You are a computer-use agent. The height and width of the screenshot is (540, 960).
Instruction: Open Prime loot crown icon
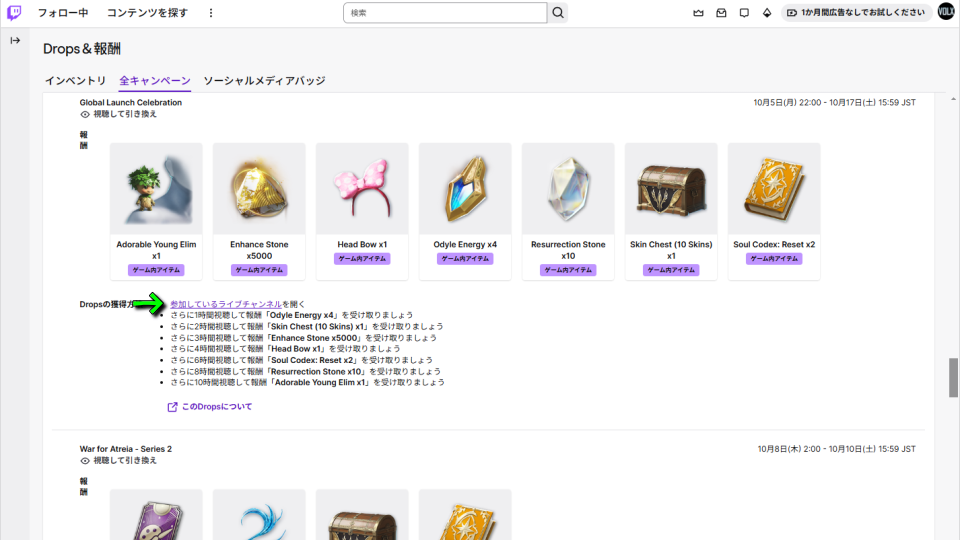click(x=699, y=13)
